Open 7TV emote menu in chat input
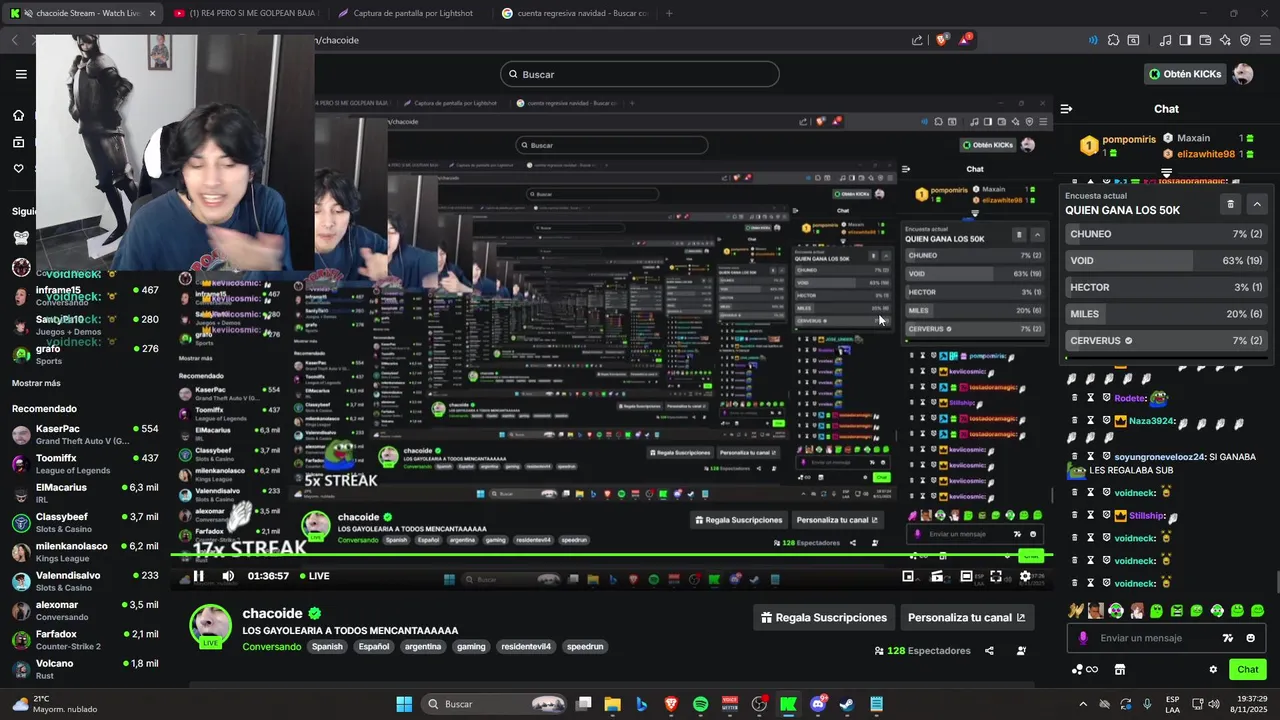 click(1228, 638)
